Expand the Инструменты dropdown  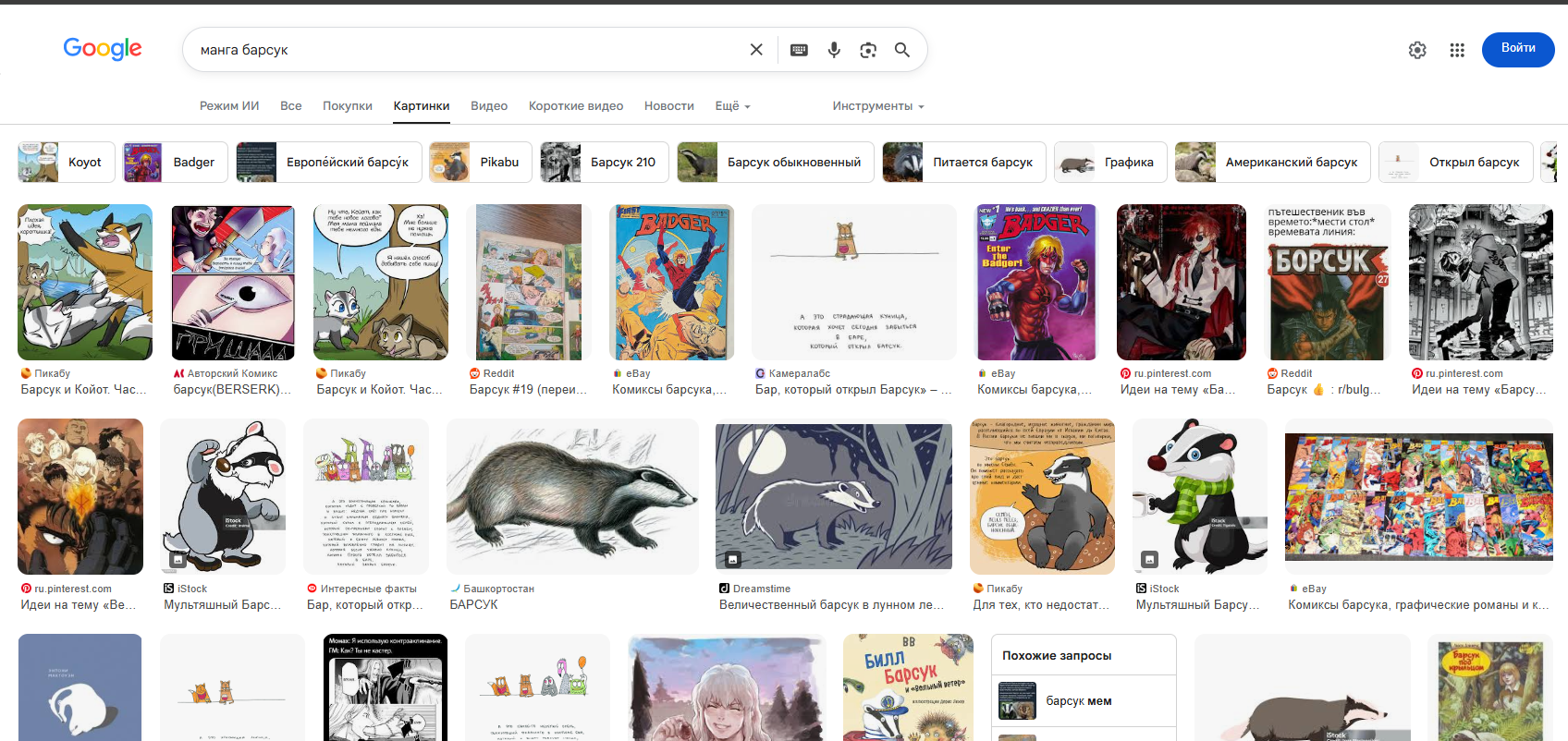coord(878,106)
